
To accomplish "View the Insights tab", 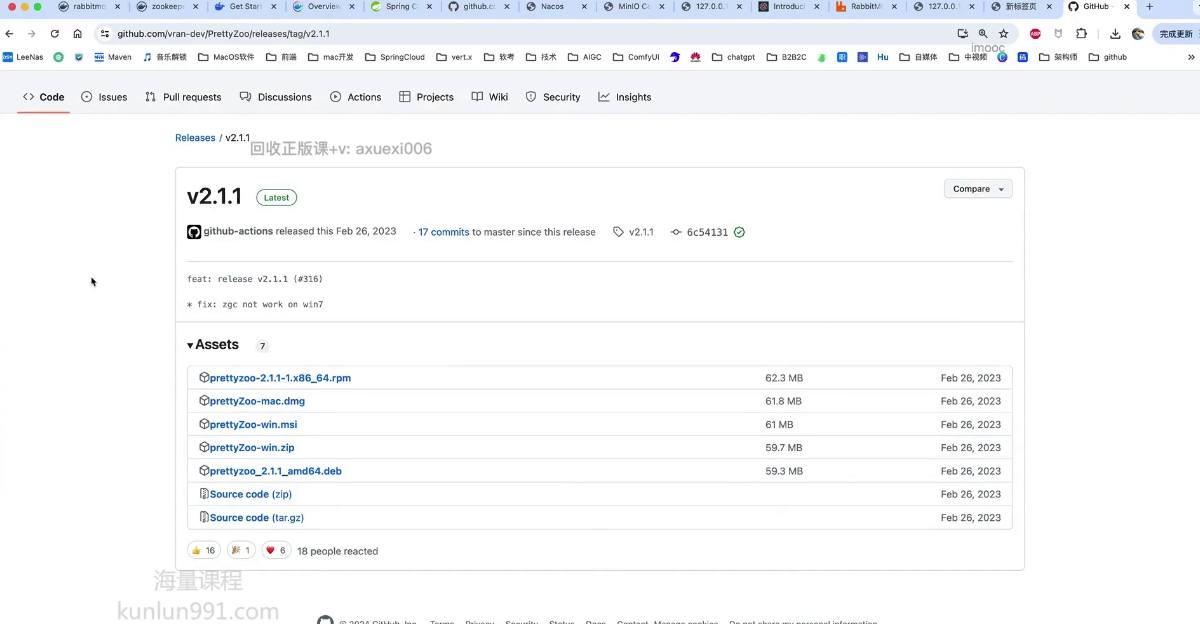I will coord(625,97).
